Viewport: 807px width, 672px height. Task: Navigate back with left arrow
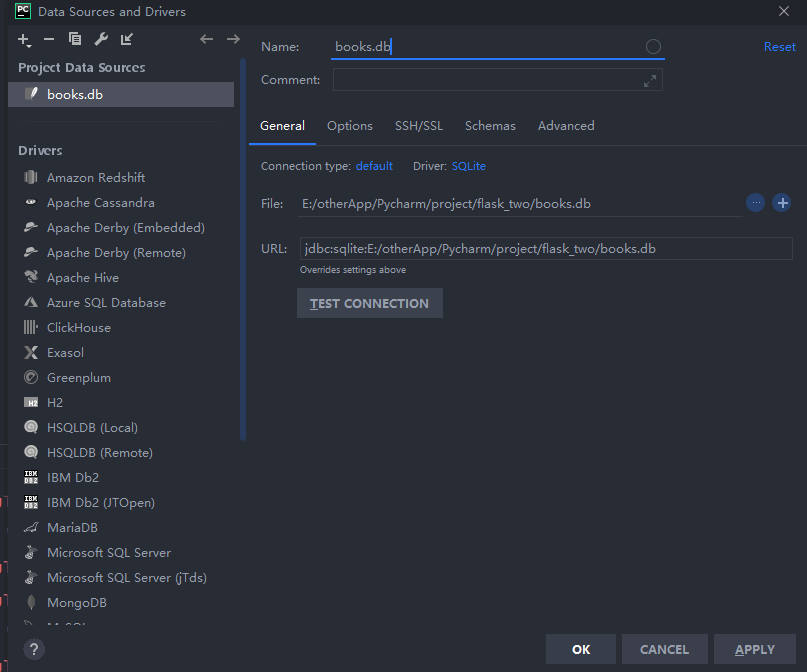click(x=206, y=39)
